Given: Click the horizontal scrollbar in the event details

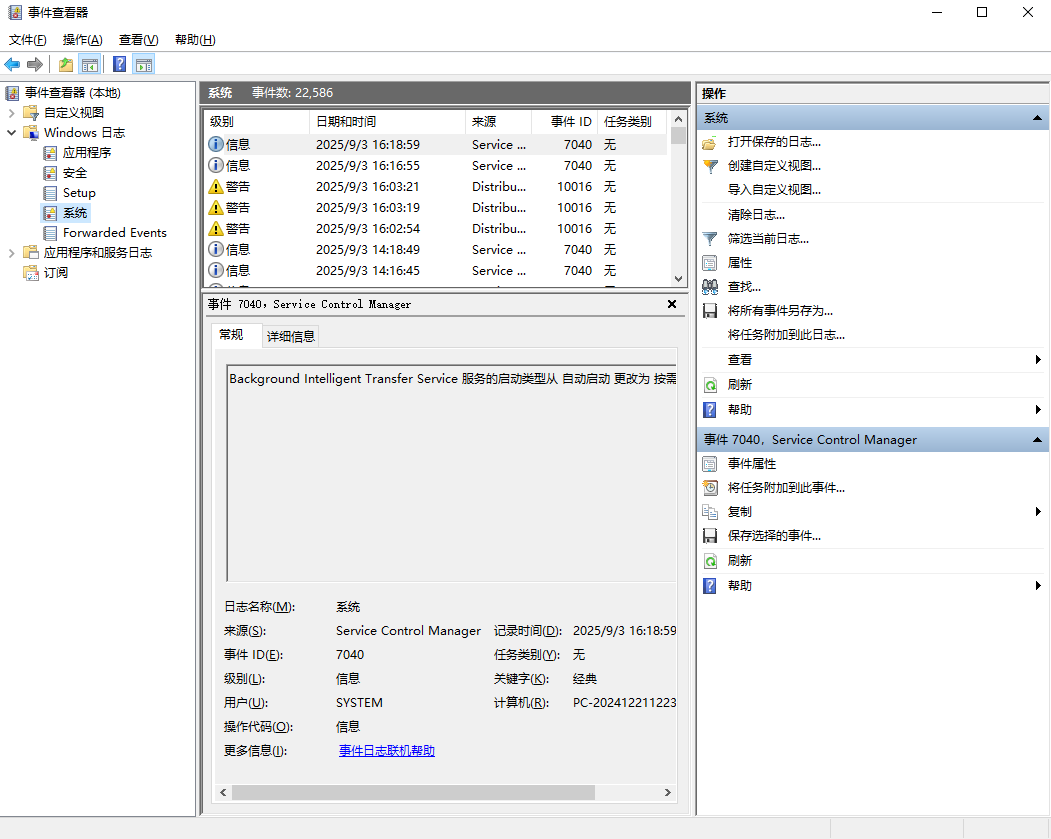Looking at the screenshot, I should click(x=412, y=792).
